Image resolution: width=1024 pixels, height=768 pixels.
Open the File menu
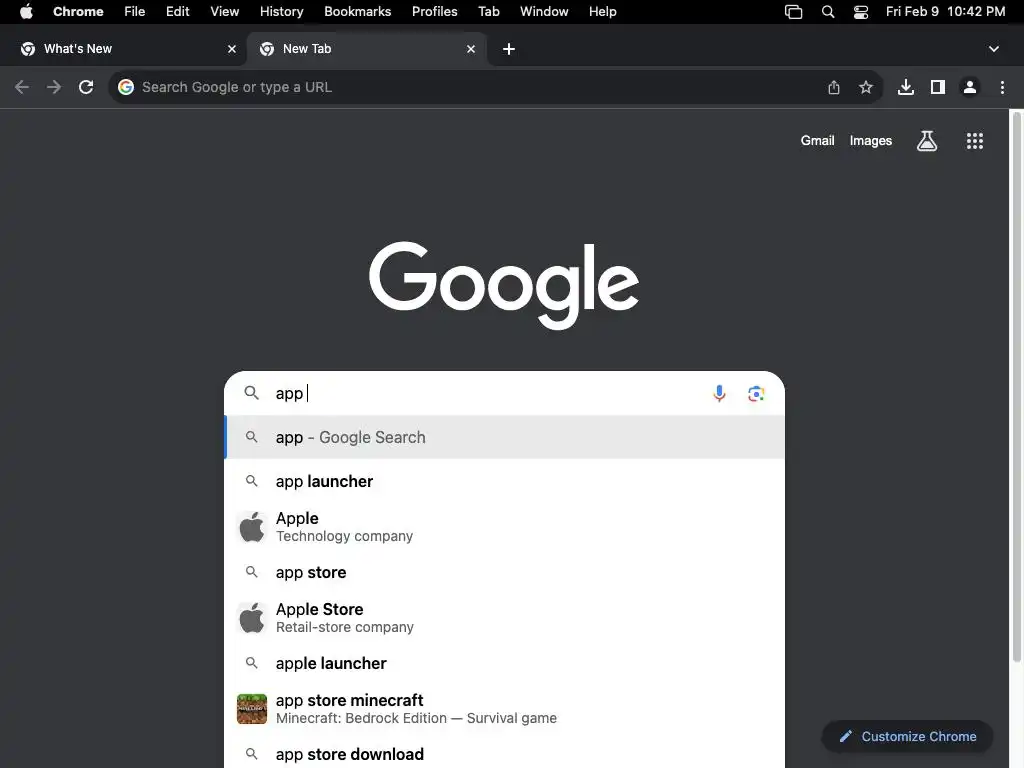pyautogui.click(x=135, y=12)
